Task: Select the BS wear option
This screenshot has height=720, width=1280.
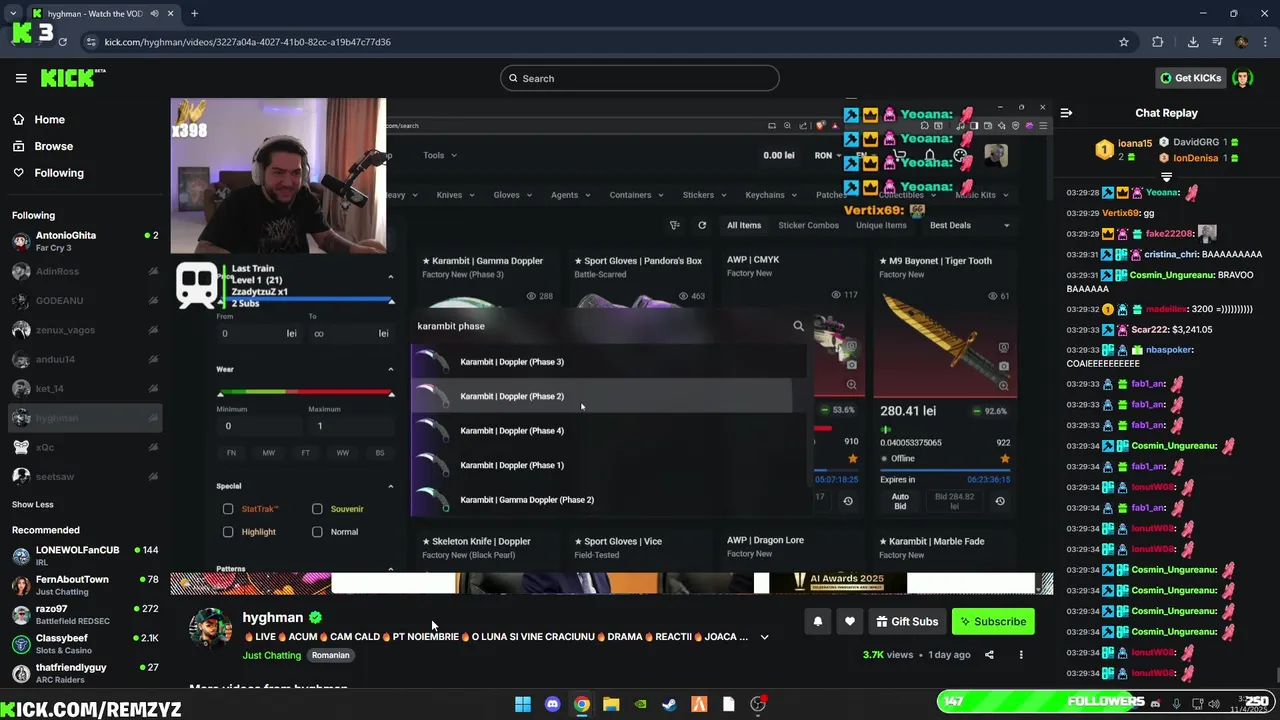Action: 379,453
